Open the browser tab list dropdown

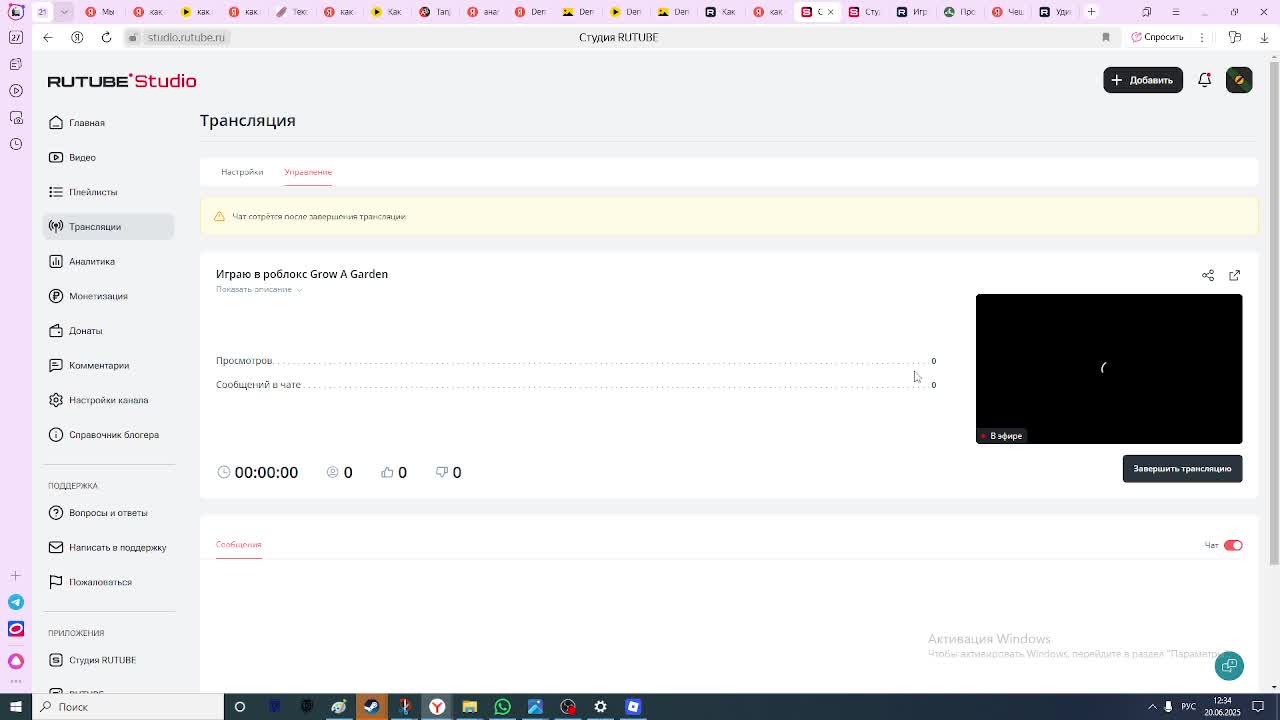64,12
